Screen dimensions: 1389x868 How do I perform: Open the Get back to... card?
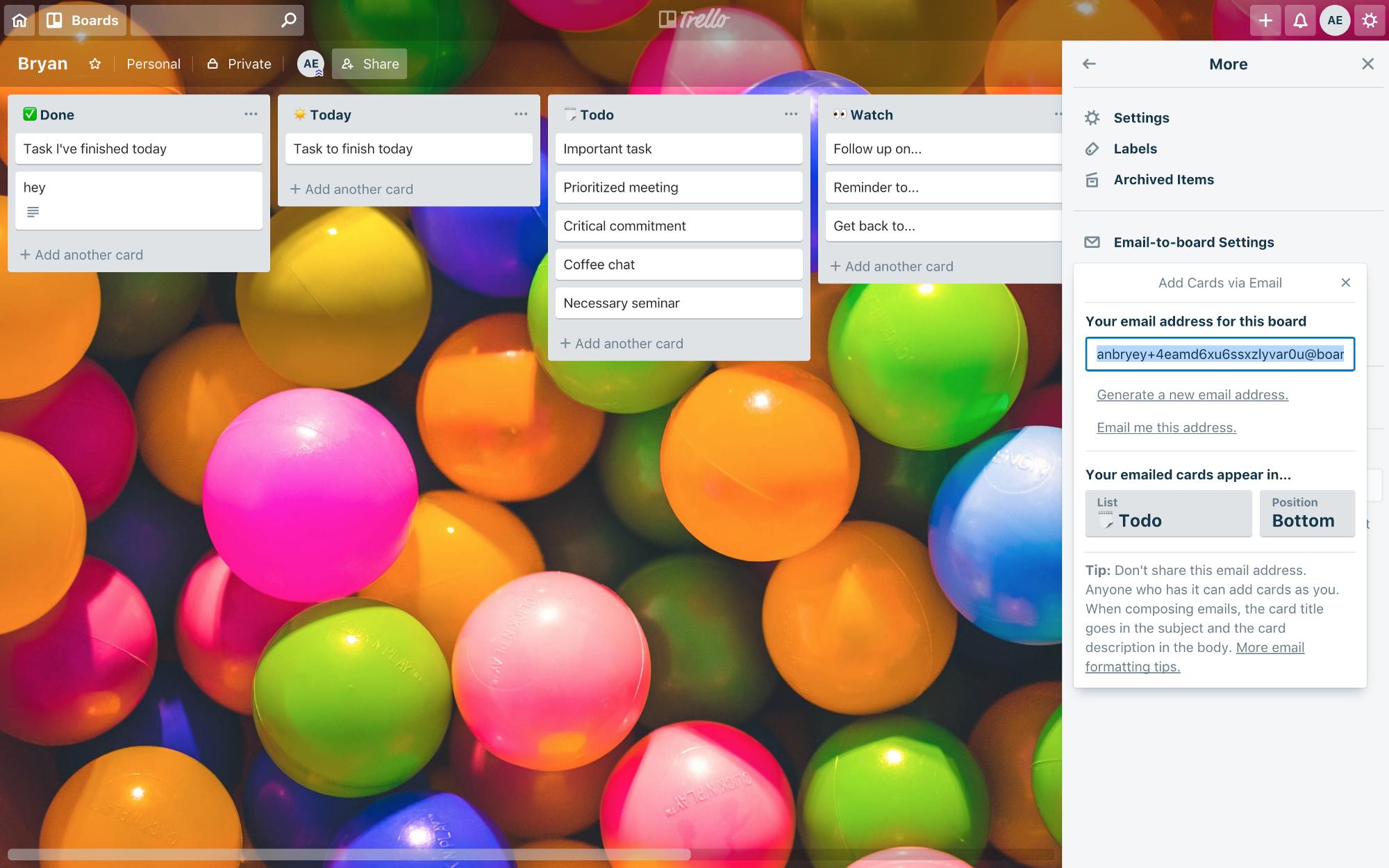click(944, 226)
